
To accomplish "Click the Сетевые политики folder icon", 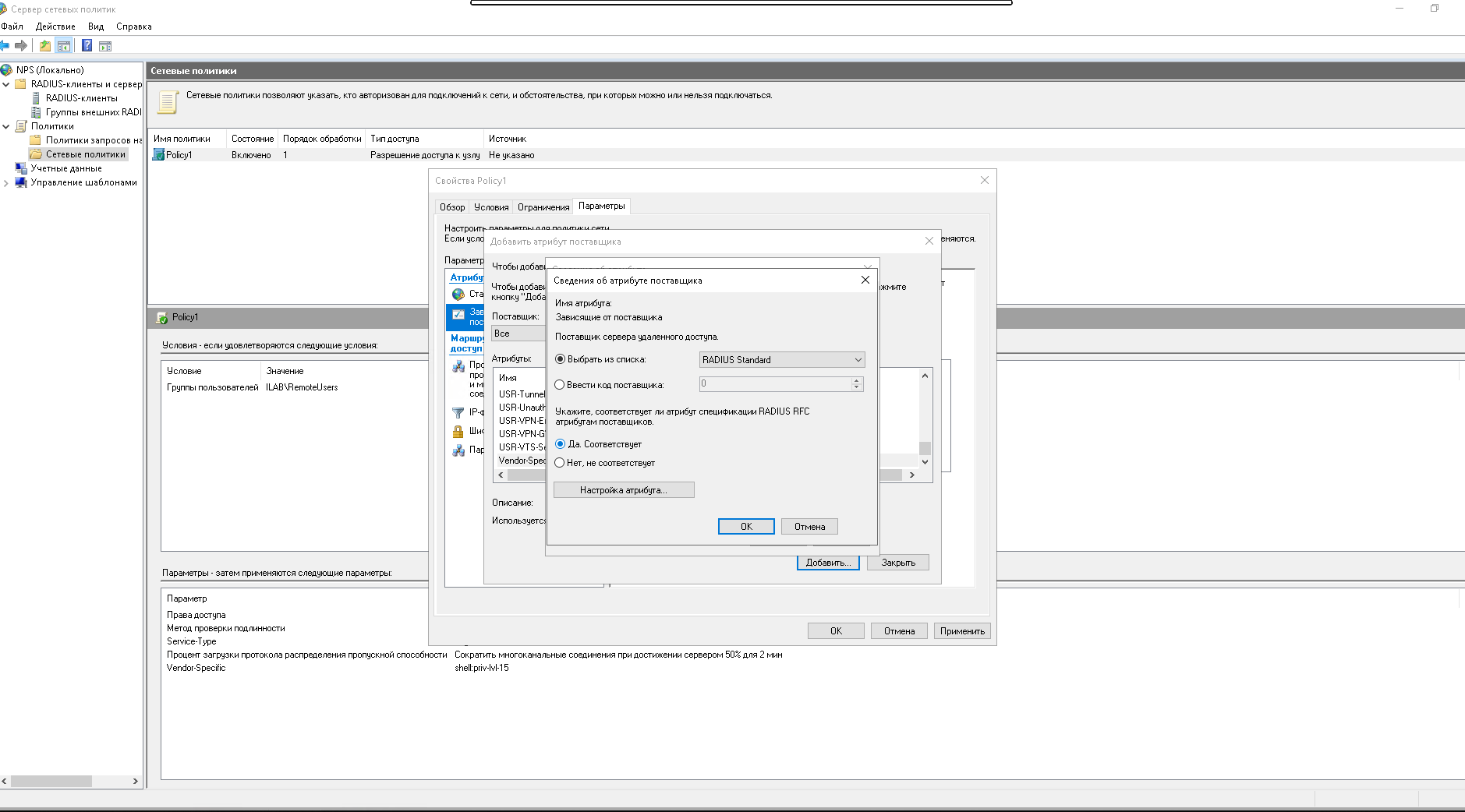I will click(x=36, y=154).
